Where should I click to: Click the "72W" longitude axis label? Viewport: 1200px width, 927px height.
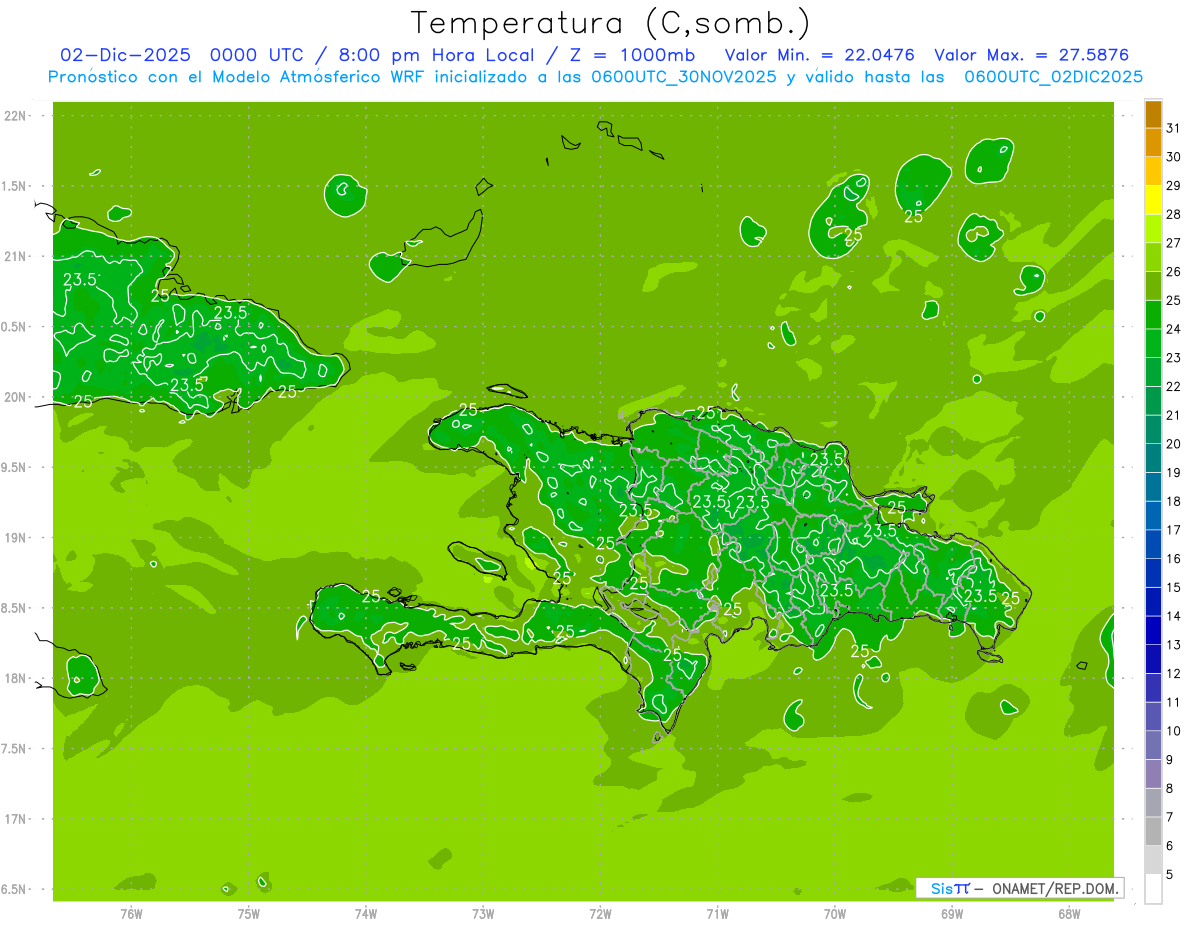click(x=600, y=914)
